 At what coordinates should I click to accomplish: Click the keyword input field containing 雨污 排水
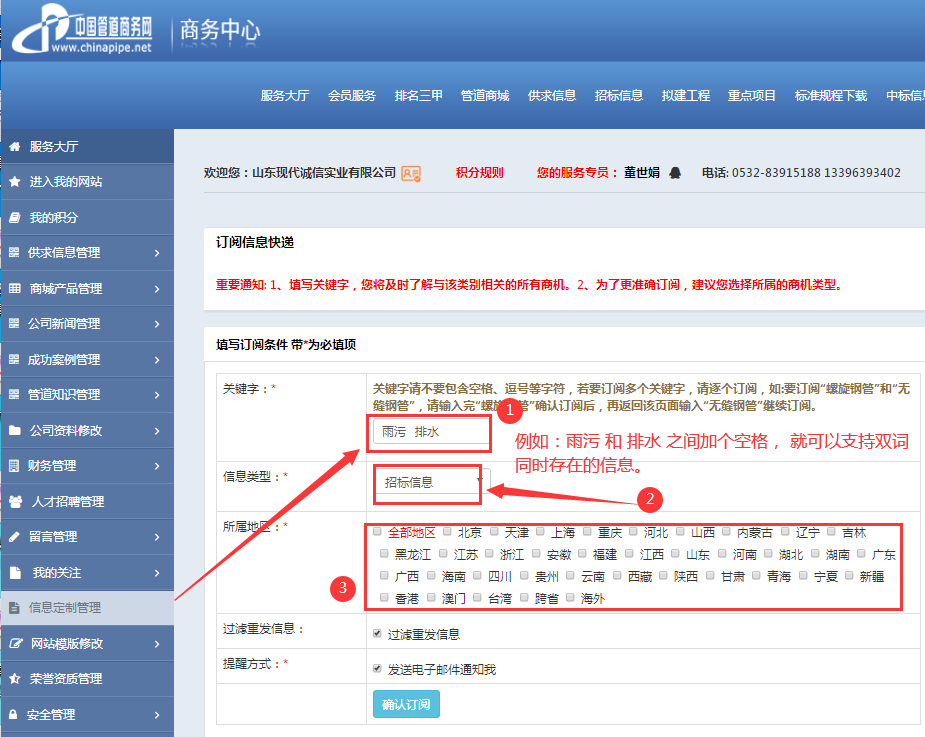pyautogui.click(x=430, y=432)
